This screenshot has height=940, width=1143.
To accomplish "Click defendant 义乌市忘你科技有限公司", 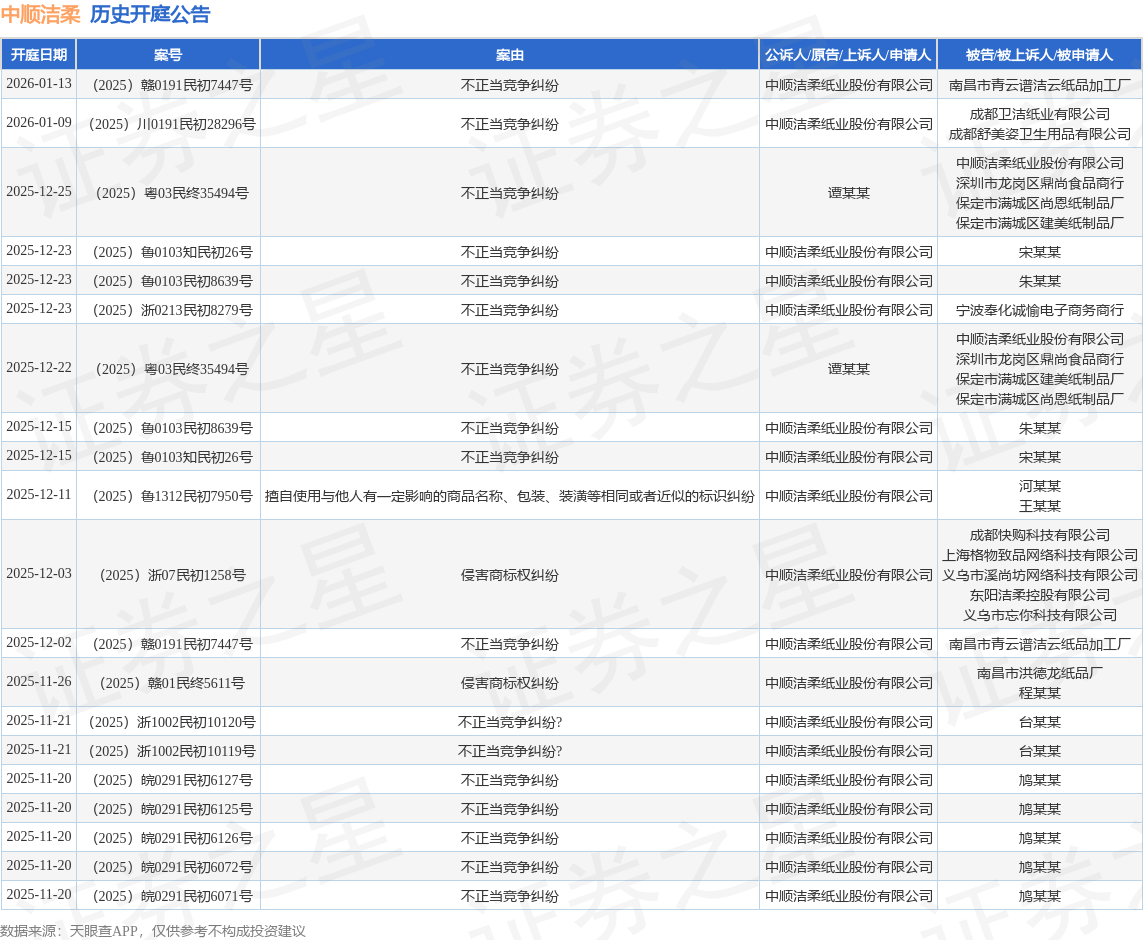I will 1039,616.
